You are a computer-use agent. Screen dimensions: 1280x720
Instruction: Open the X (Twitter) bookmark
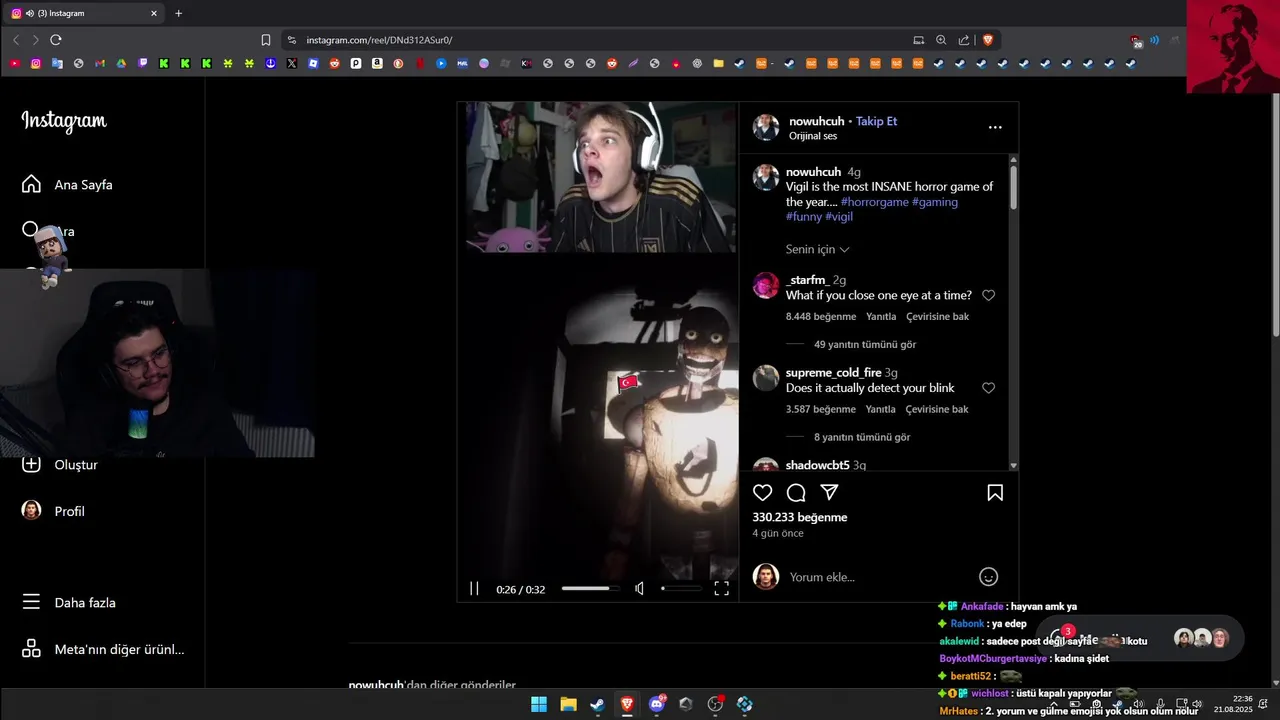point(292,63)
